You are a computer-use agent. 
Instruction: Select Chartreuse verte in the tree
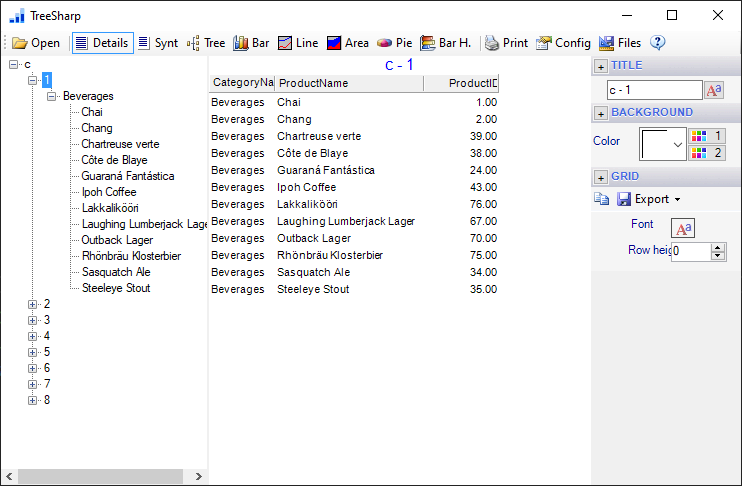pos(120,144)
